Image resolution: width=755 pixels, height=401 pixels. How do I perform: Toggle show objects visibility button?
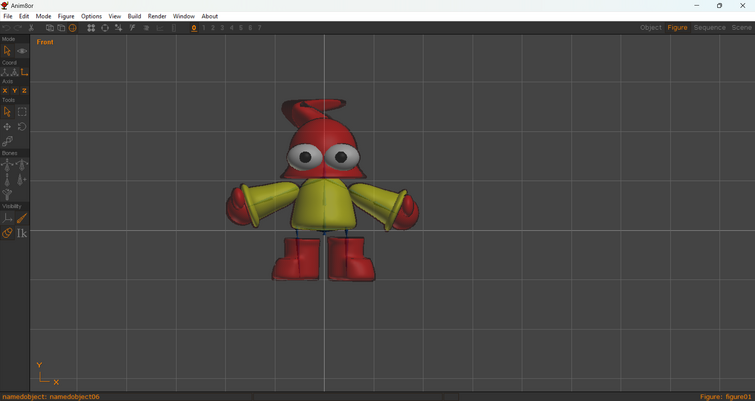click(7, 233)
